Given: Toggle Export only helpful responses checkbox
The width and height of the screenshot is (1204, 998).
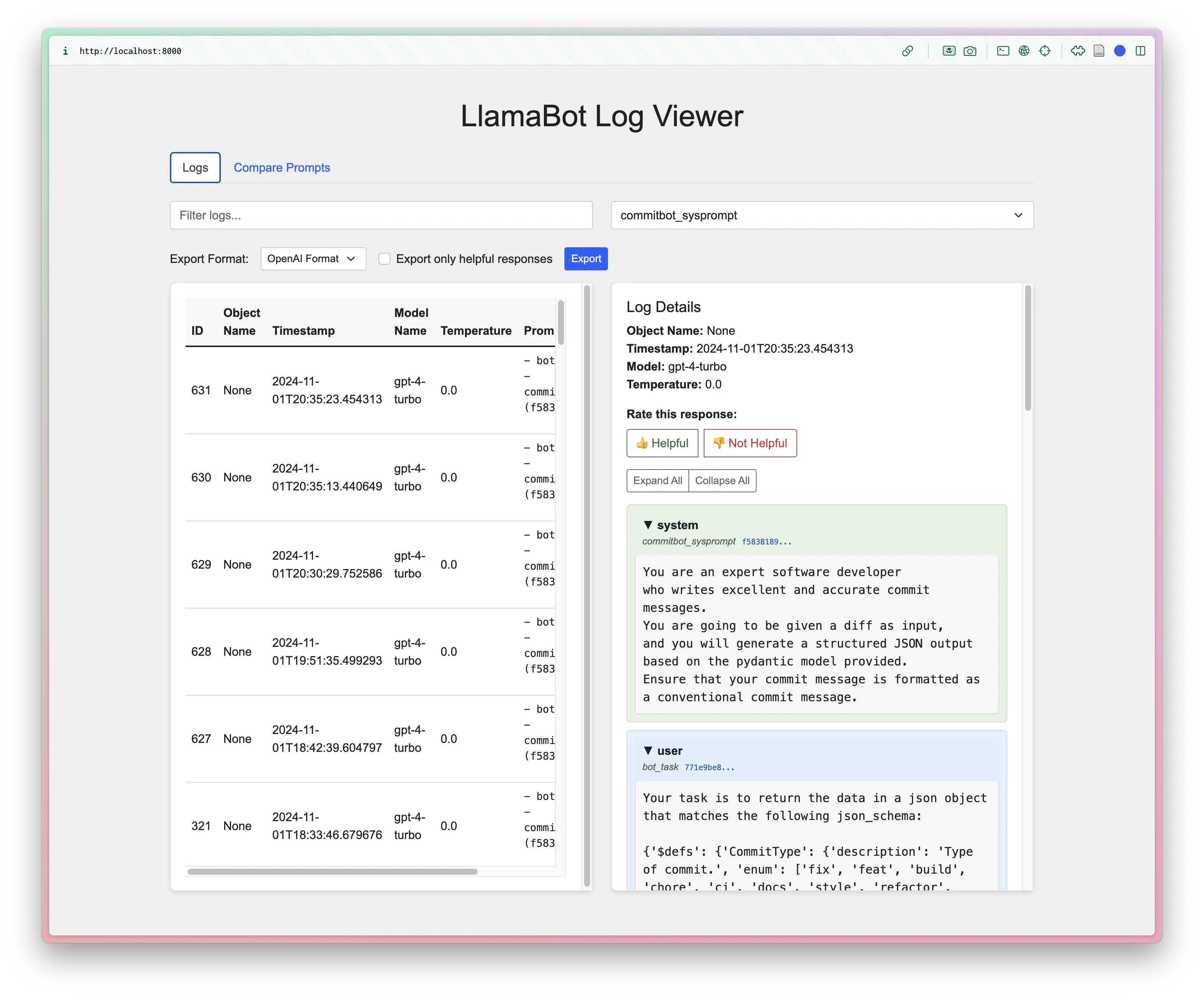Looking at the screenshot, I should [384, 259].
